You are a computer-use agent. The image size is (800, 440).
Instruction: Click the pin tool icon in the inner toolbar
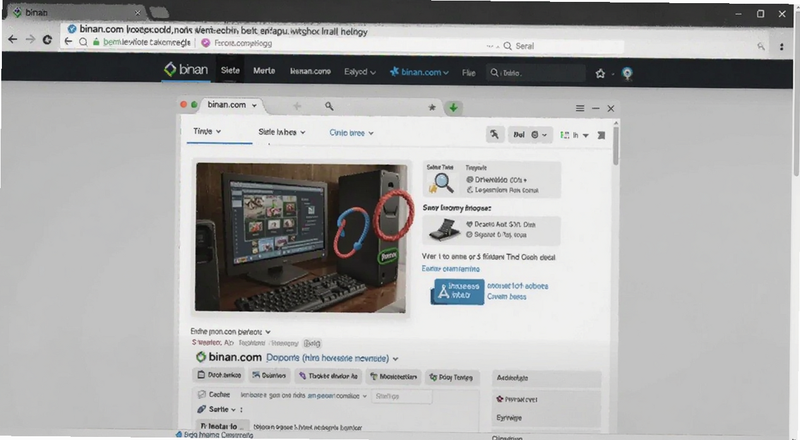tap(494, 134)
